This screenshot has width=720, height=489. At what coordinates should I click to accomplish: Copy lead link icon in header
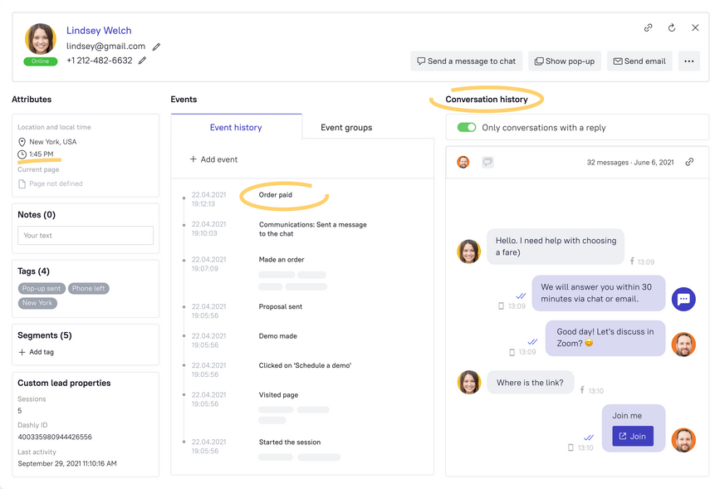648,28
